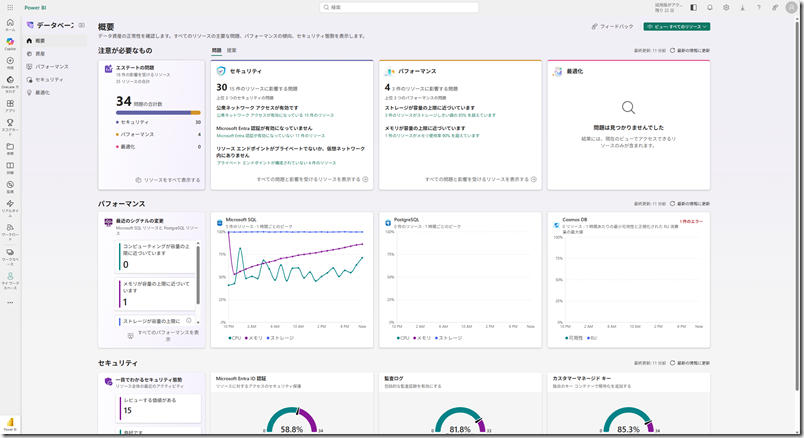Screen dimensions: 804x438
Task: Switch to the 提案 tab
Action: coord(232,50)
